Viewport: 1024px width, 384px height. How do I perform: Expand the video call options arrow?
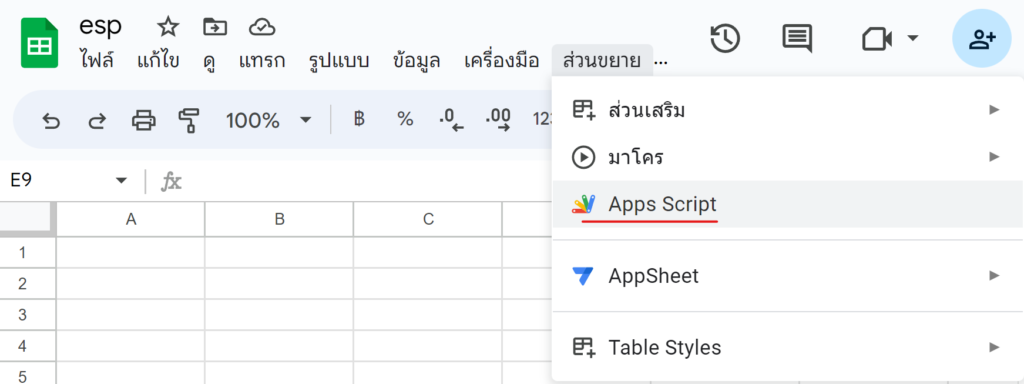point(912,39)
